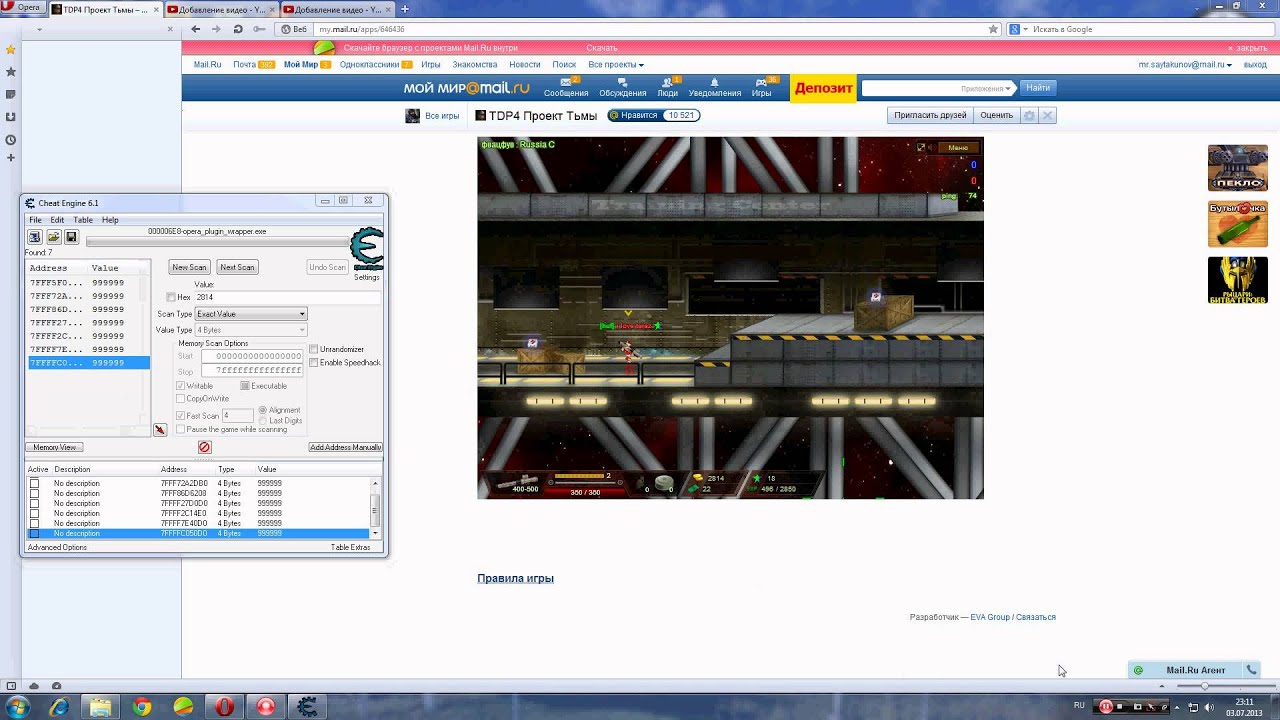Open Opera sidebar bookmarks star icon
The image size is (1280, 720).
tap(11, 72)
